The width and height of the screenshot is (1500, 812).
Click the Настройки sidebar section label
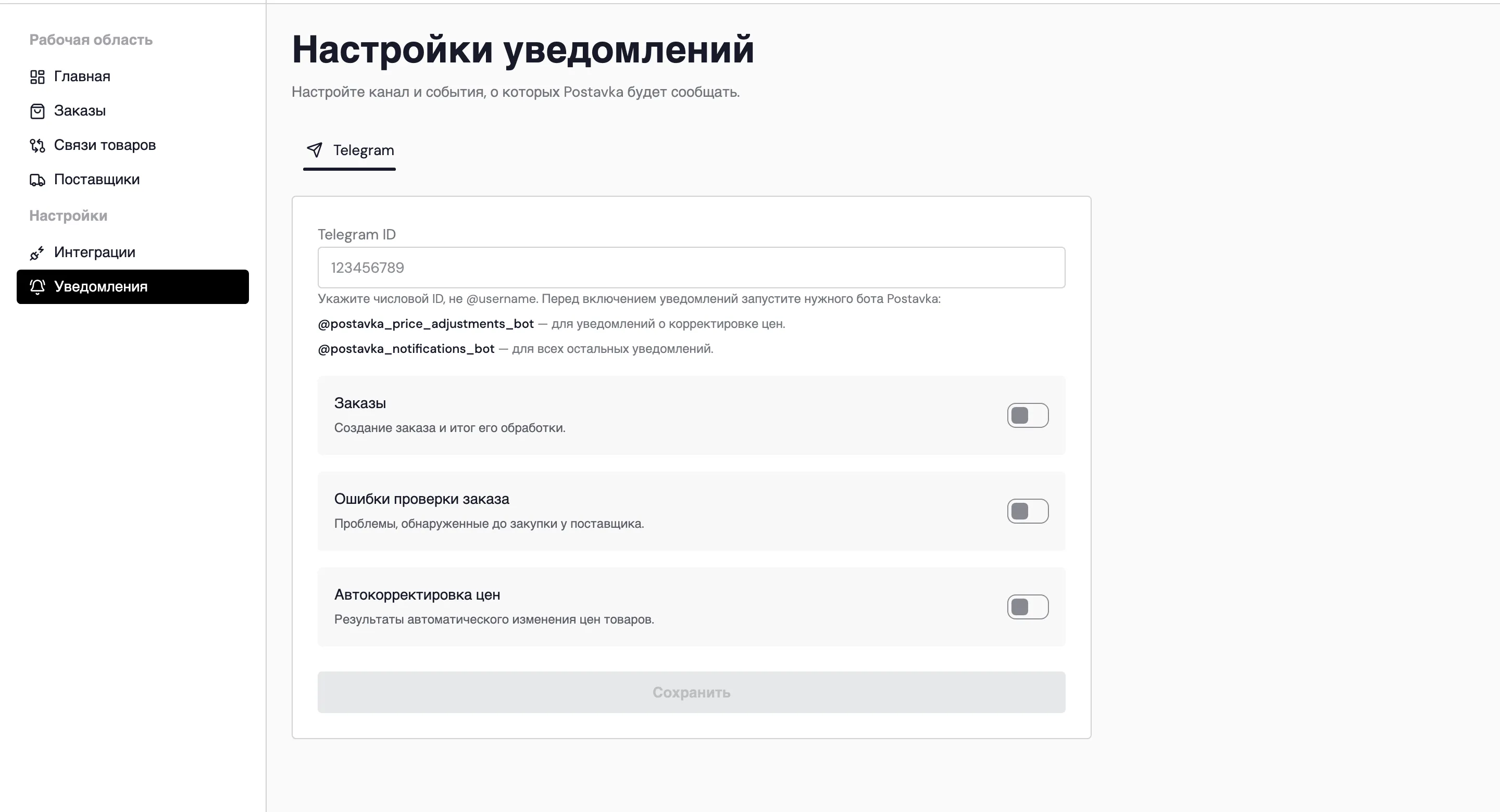(68, 216)
